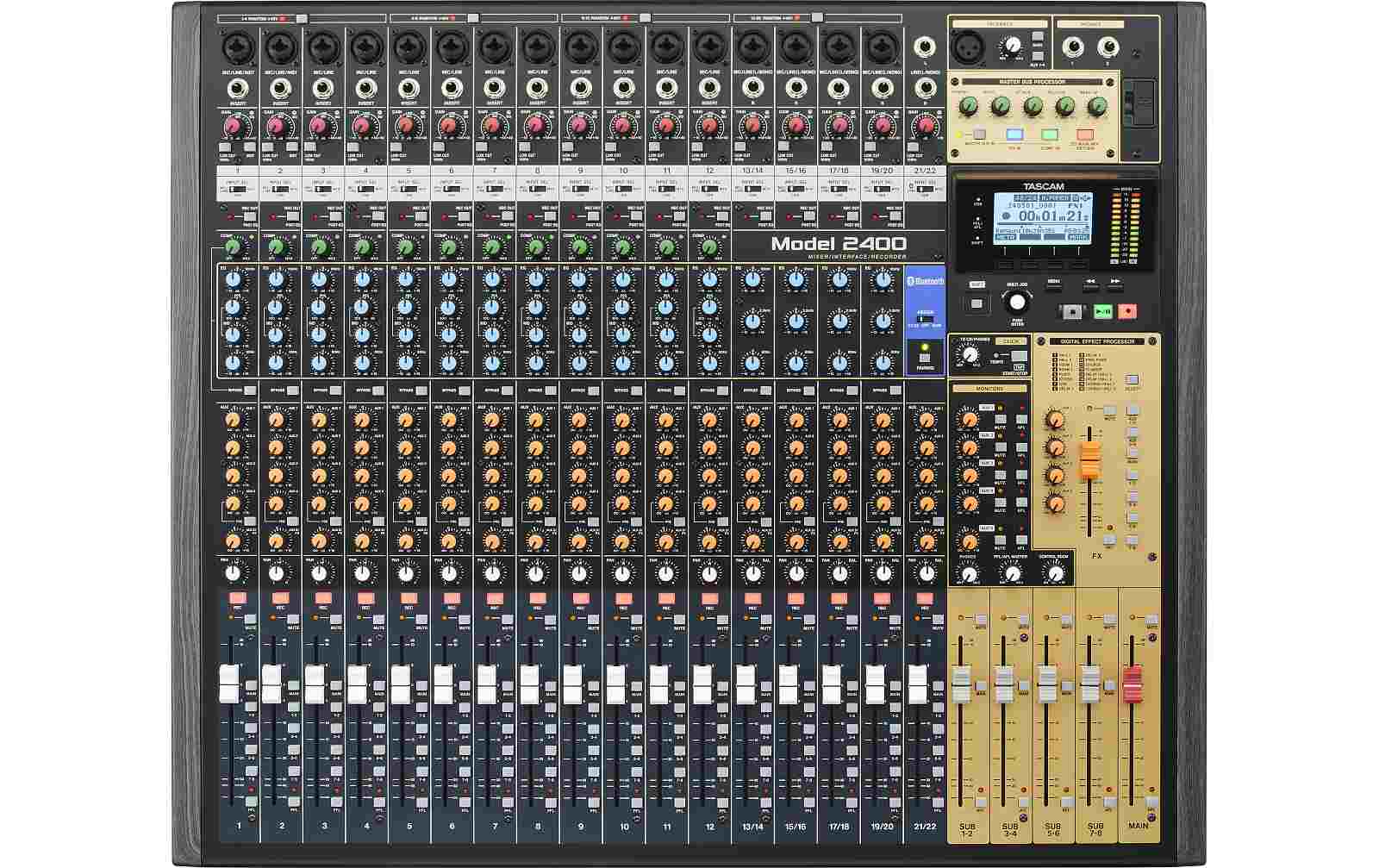1379x868 pixels.
Task: Click the LOW EQ knob on channel 6
Action: click(448, 363)
